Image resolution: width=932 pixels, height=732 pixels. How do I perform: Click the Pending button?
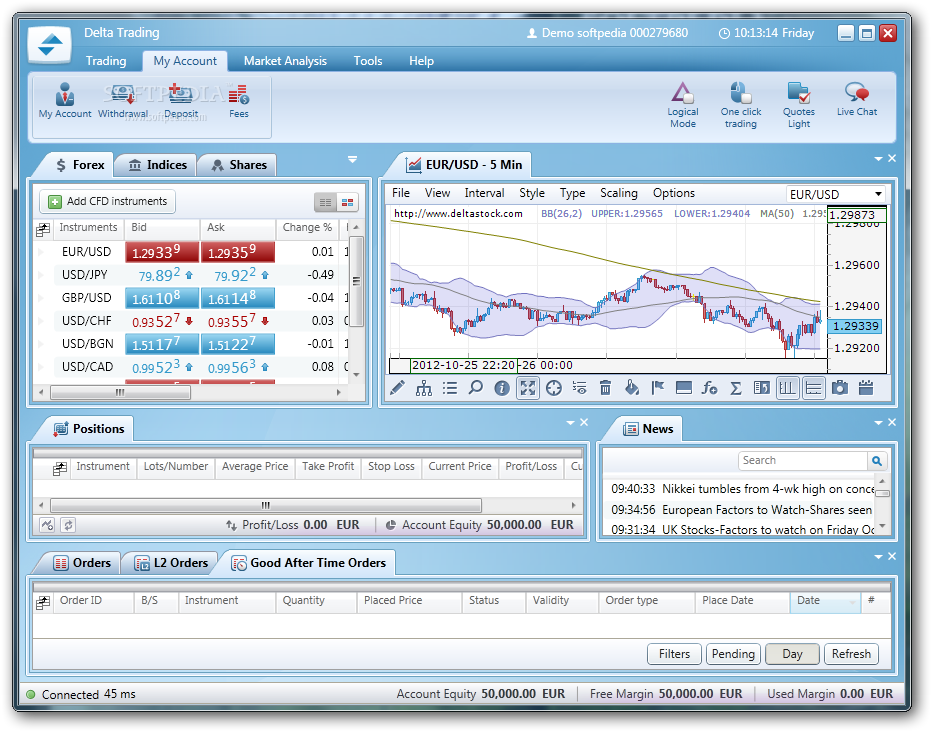pyautogui.click(x=733, y=654)
